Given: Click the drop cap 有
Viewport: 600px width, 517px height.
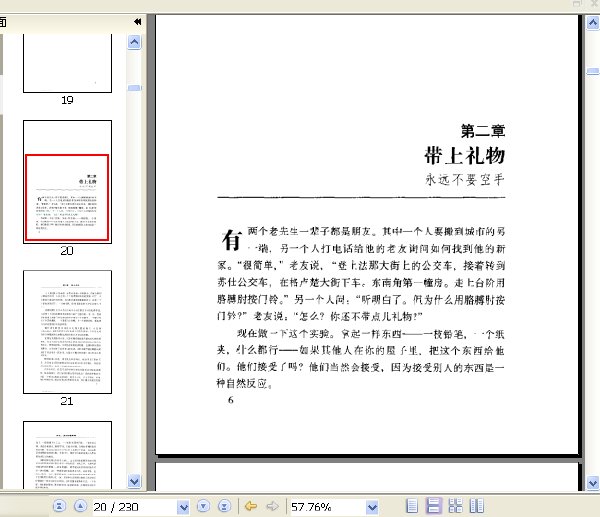Looking at the screenshot, I should (232, 240).
